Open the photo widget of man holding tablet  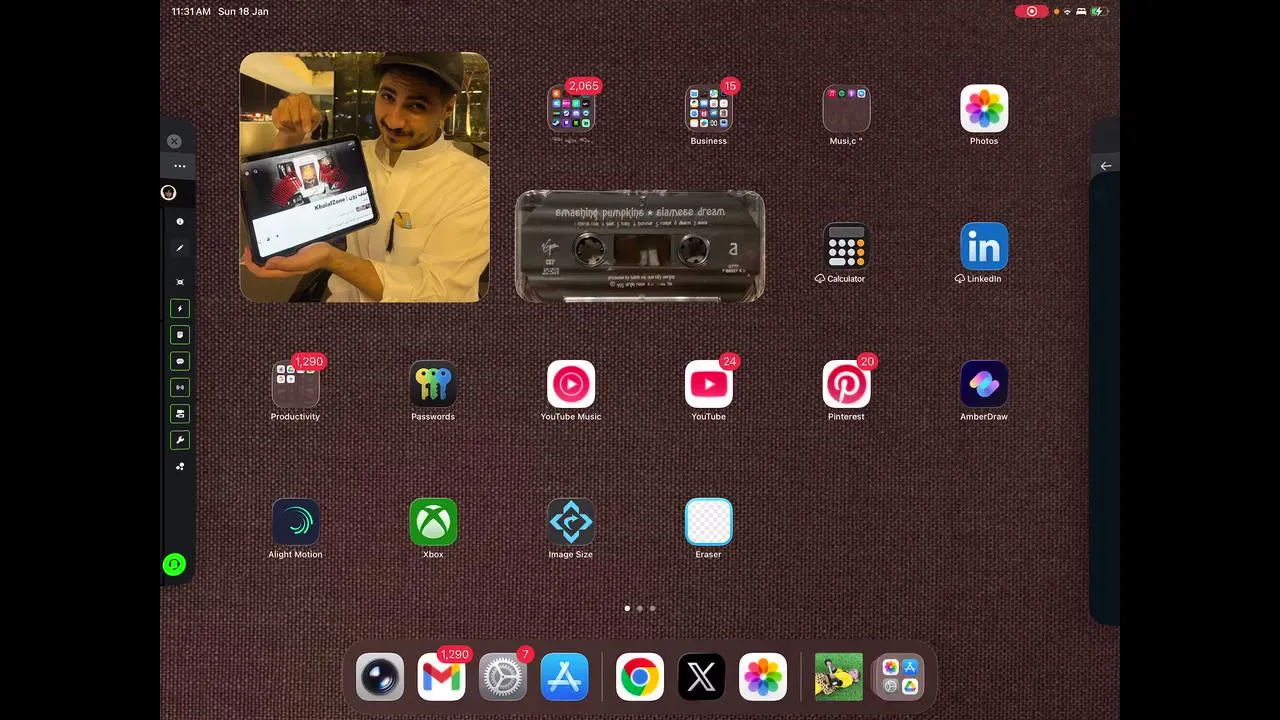coord(365,177)
